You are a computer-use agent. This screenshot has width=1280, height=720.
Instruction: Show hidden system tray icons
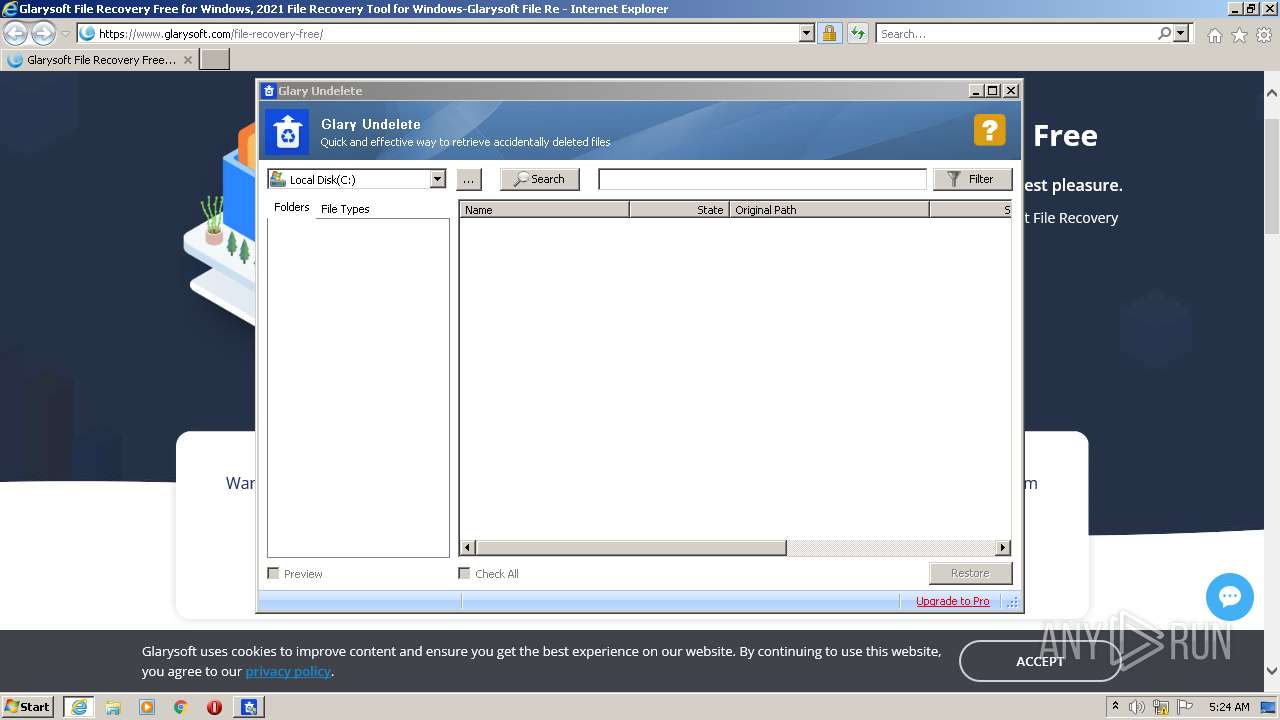(x=1115, y=707)
